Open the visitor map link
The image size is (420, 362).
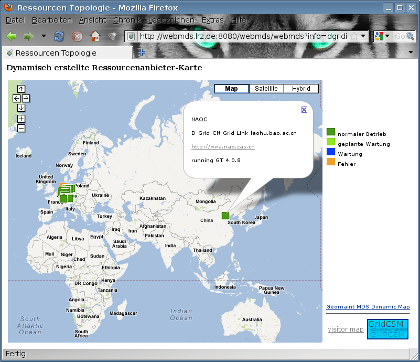tap(345, 329)
